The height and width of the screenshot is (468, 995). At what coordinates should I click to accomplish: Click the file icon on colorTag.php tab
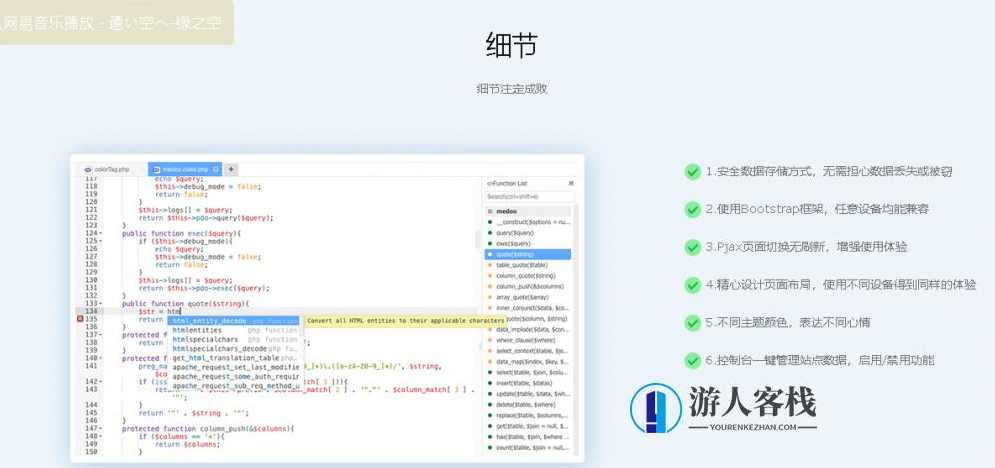click(88, 170)
